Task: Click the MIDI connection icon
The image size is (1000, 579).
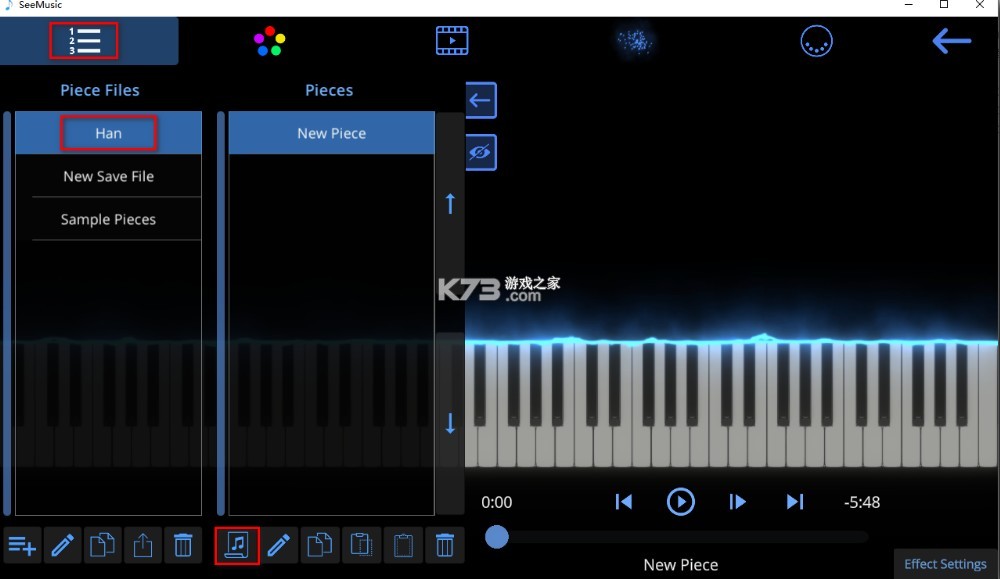Action: click(x=816, y=41)
